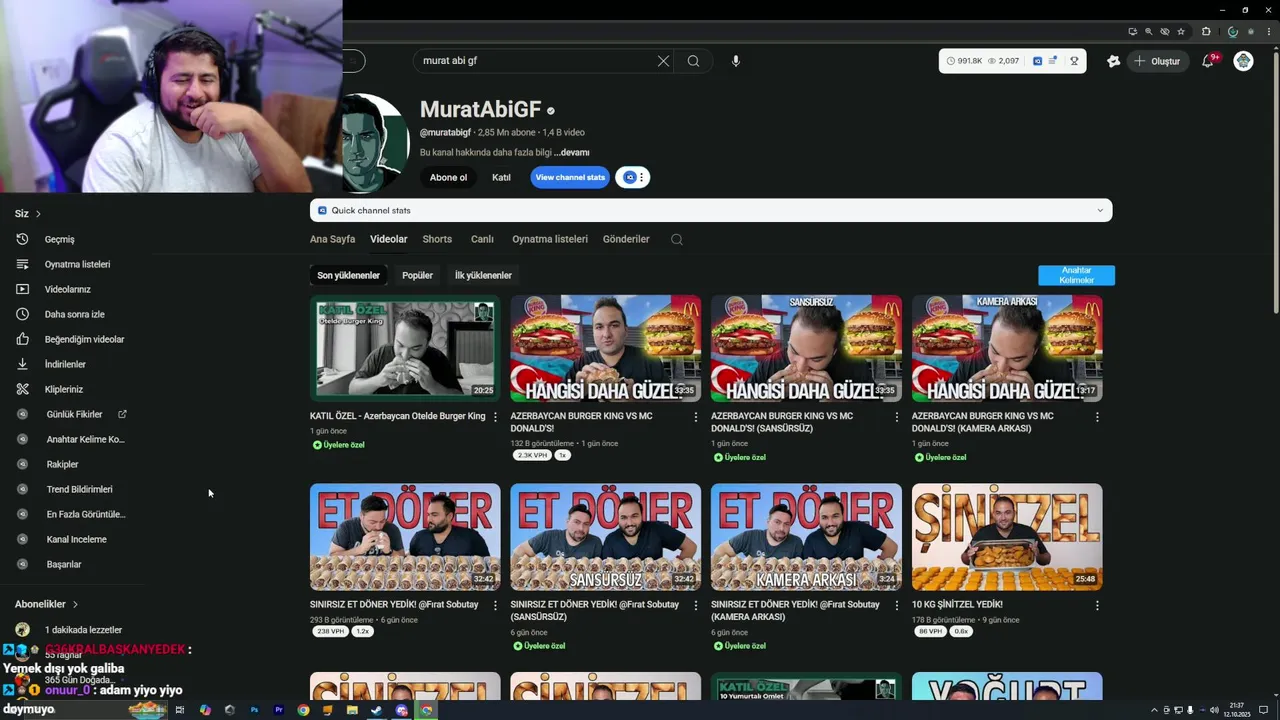
Task: Switch to the Ana Sayfa tab
Action: pos(332,239)
